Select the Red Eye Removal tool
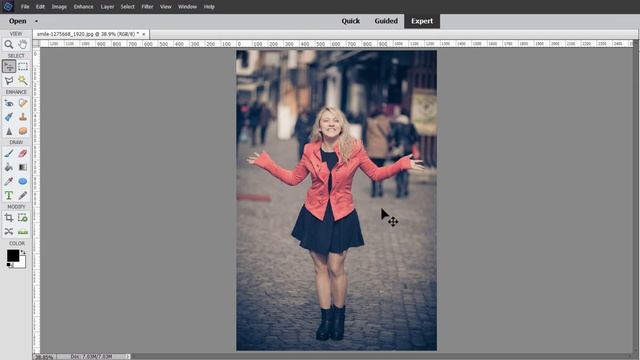 click(x=9, y=103)
